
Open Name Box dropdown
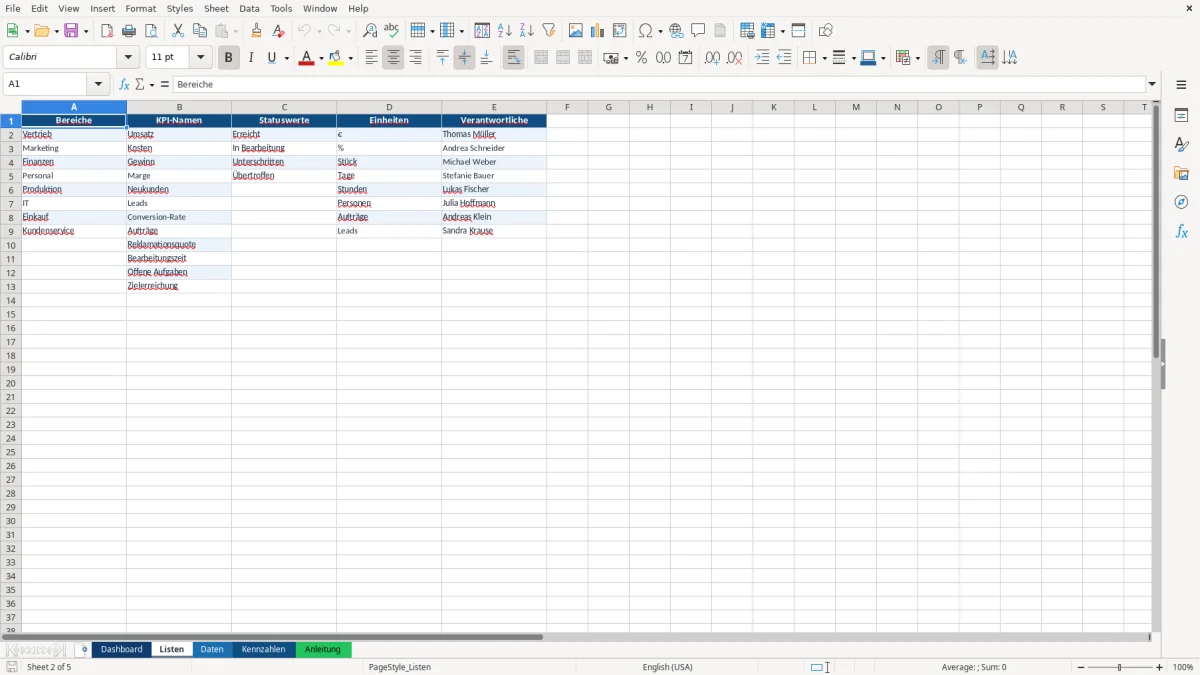(98, 85)
